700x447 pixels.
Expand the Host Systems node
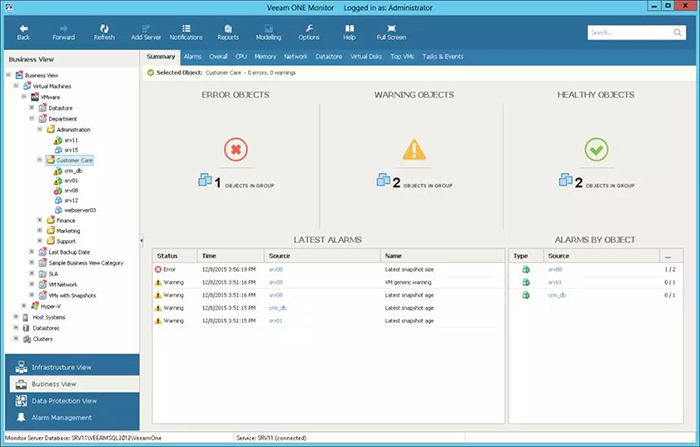point(15,317)
